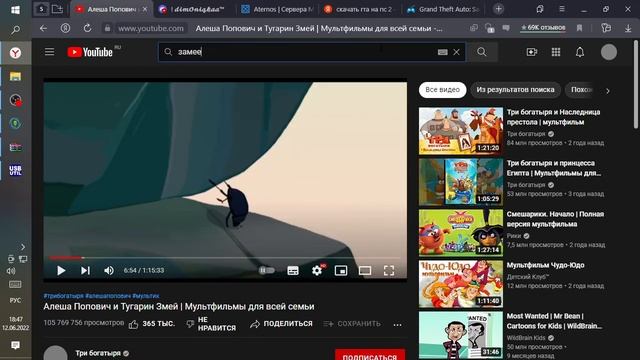
Task: Open a new browser tab with plus
Action: [x=498, y=9]
